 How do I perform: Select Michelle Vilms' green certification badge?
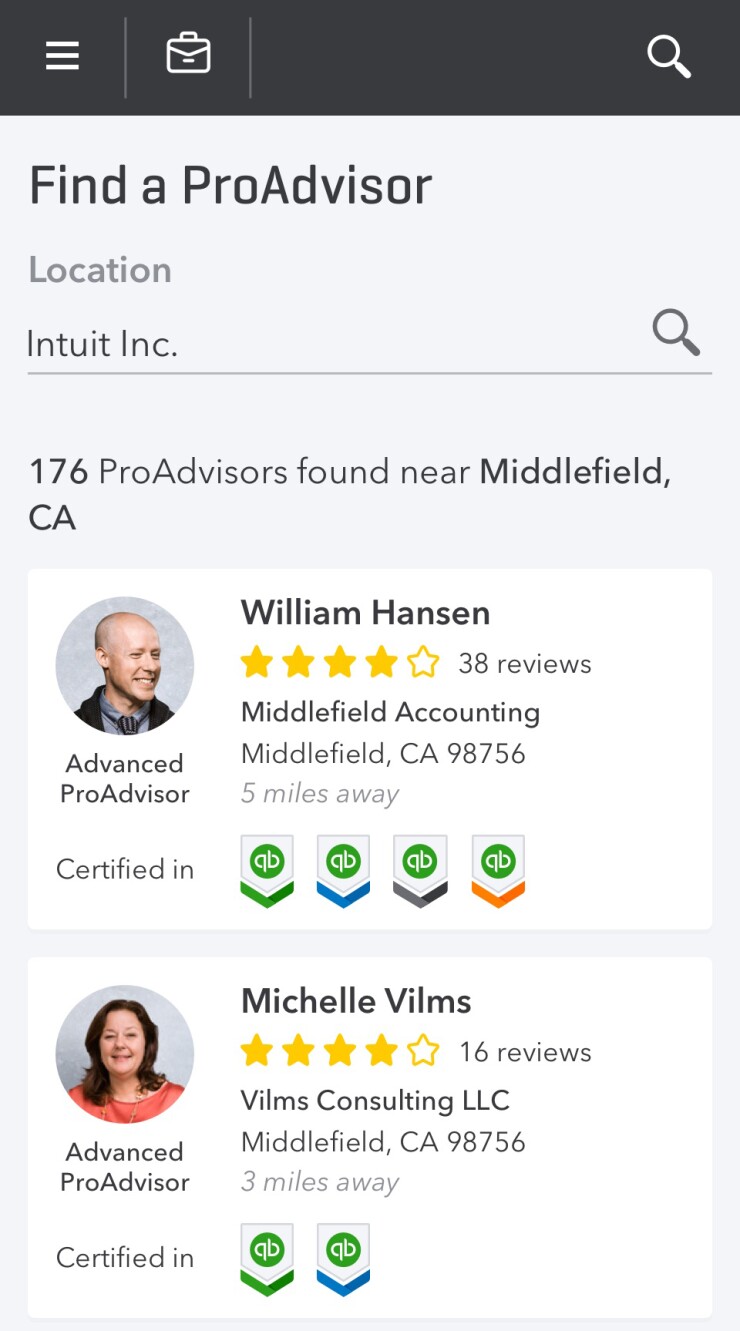point(266,1258)
